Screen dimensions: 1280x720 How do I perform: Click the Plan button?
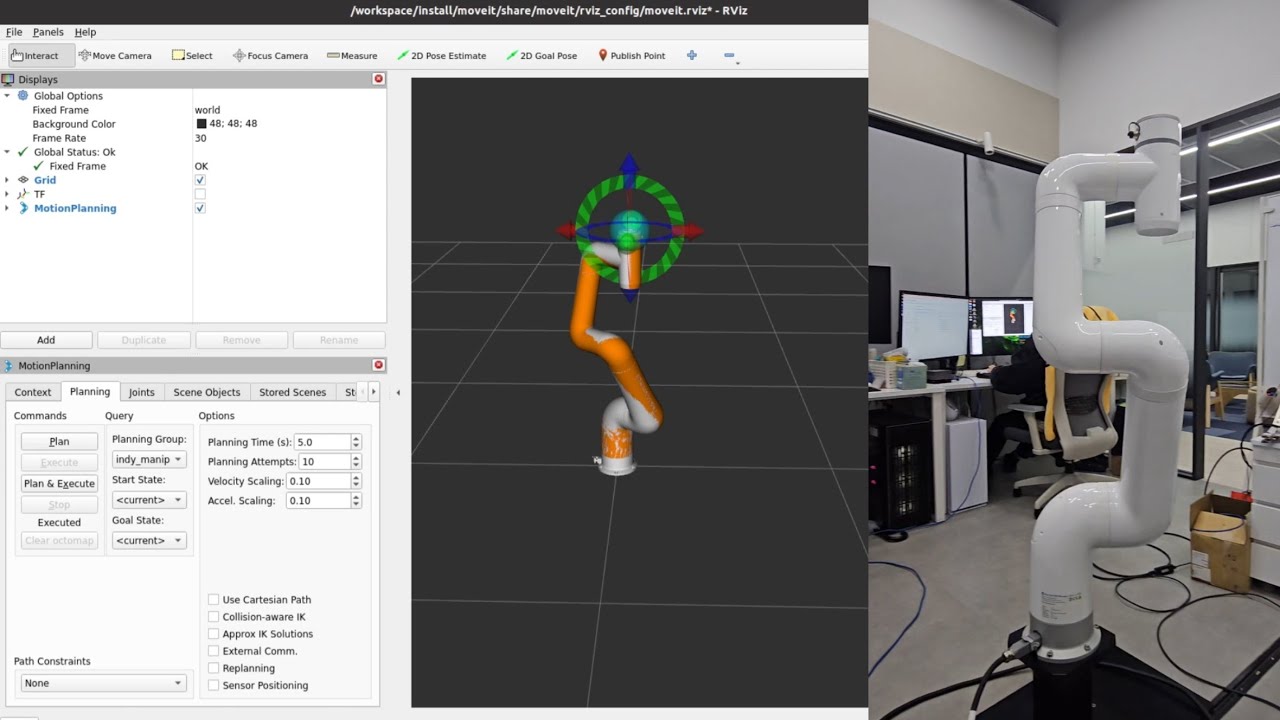(60, 441)
